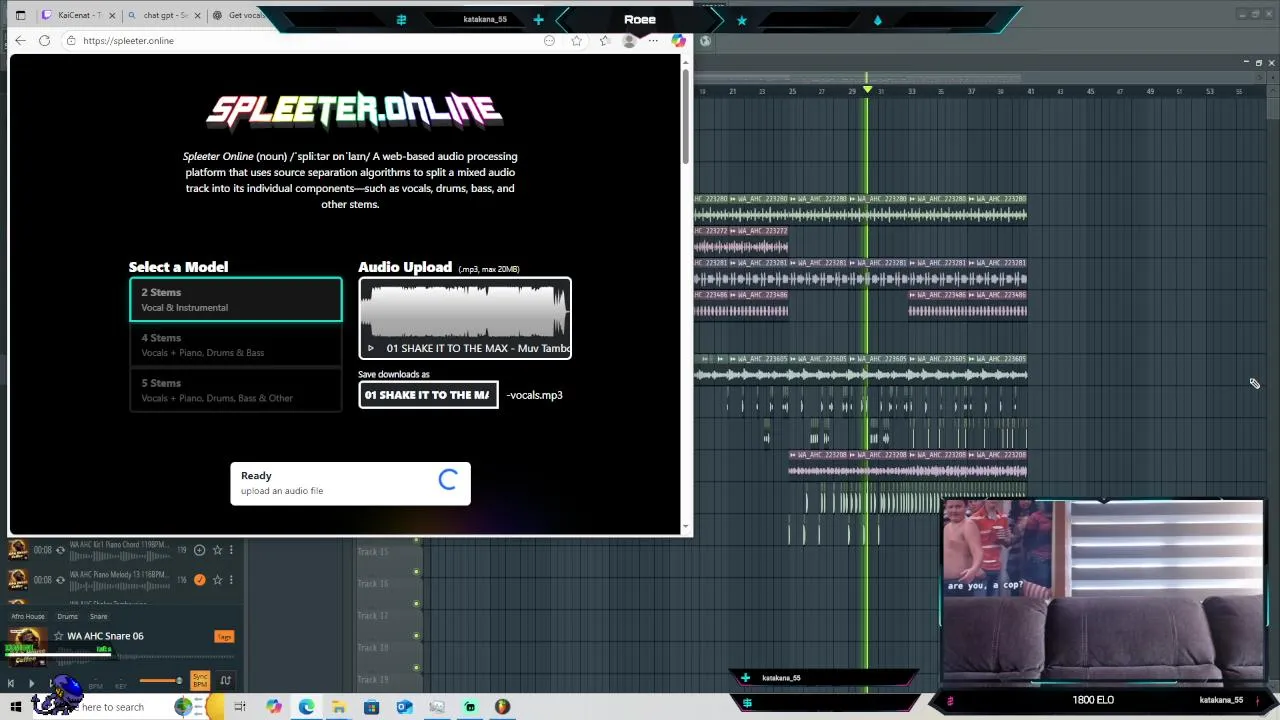Skip to previous sample in player
1280x720 pixels.
11,683
